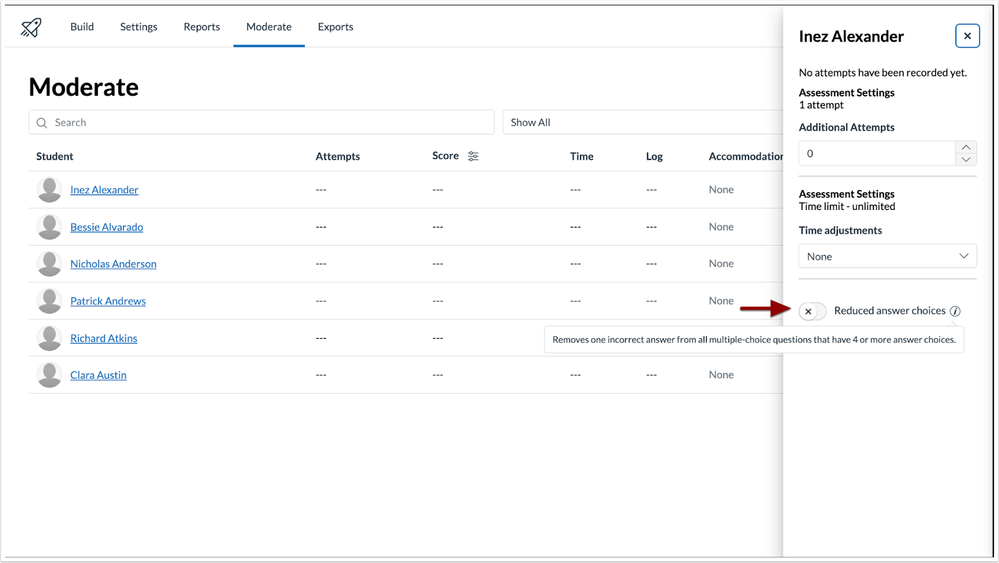Click the Attempts column header
The height and width of the screenshot is (563, 999).
coord(338,156)
